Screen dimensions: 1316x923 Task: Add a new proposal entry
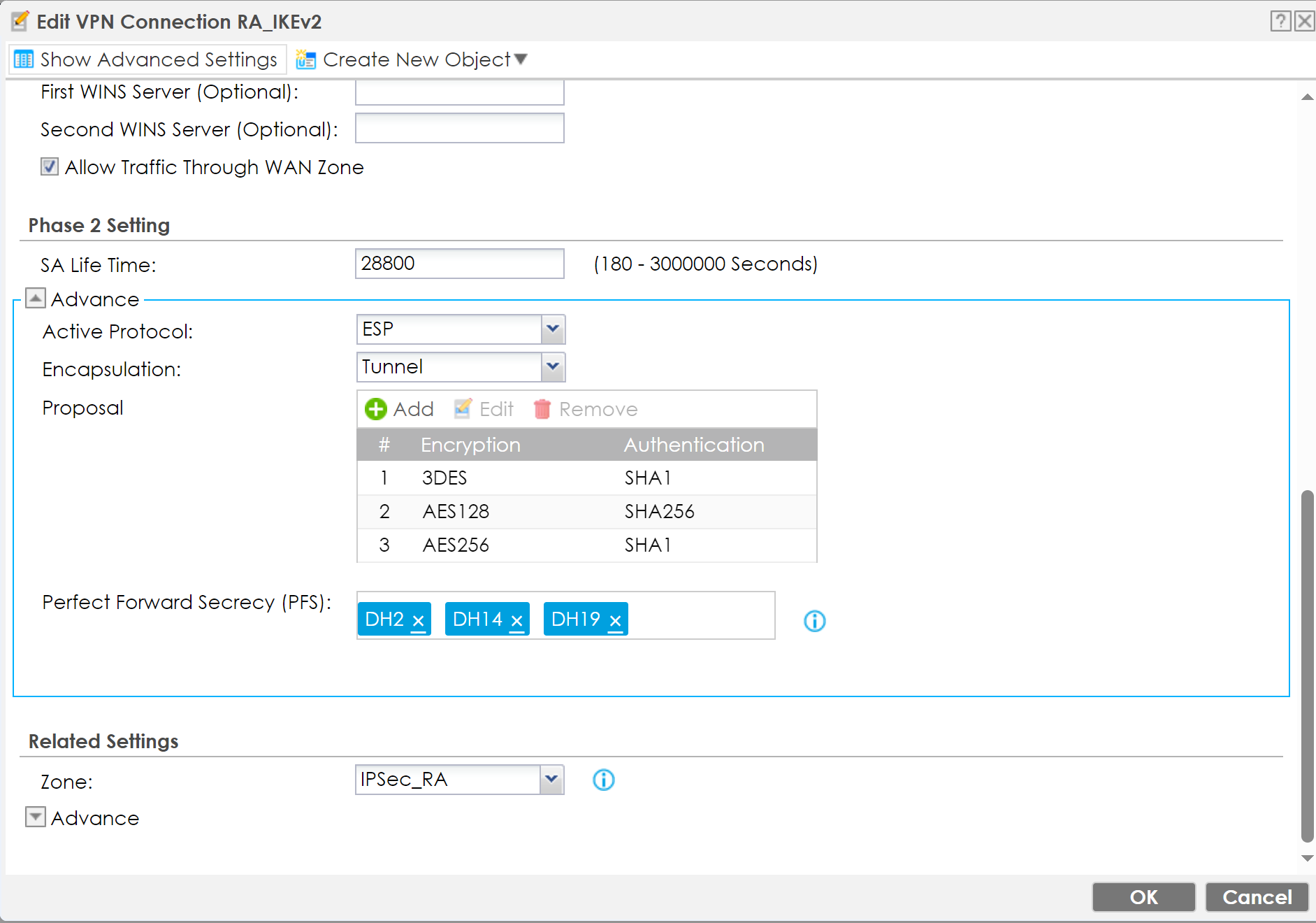point(400,409)
